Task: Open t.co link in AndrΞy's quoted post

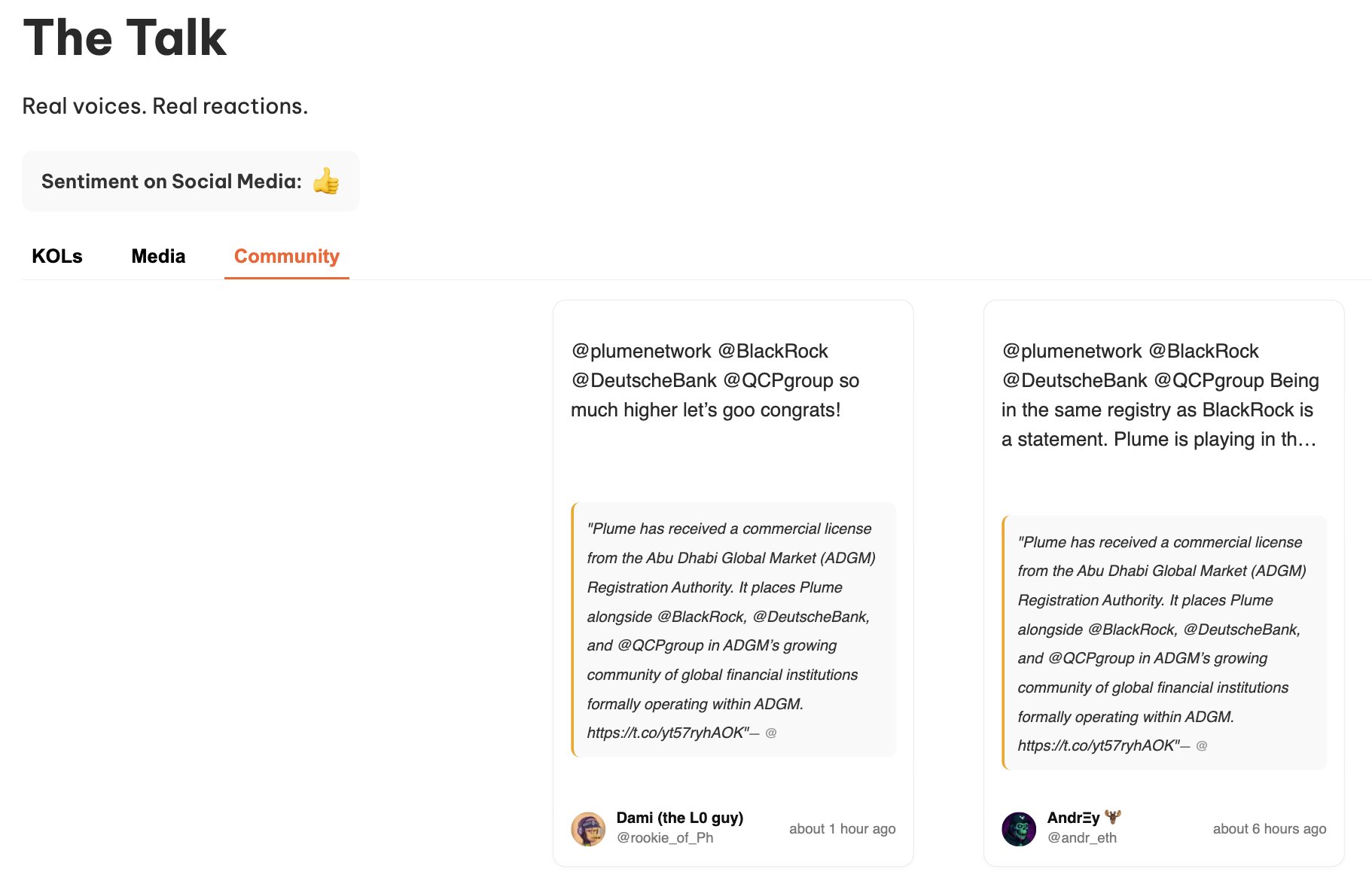Action: click(x=1097, y=745)
